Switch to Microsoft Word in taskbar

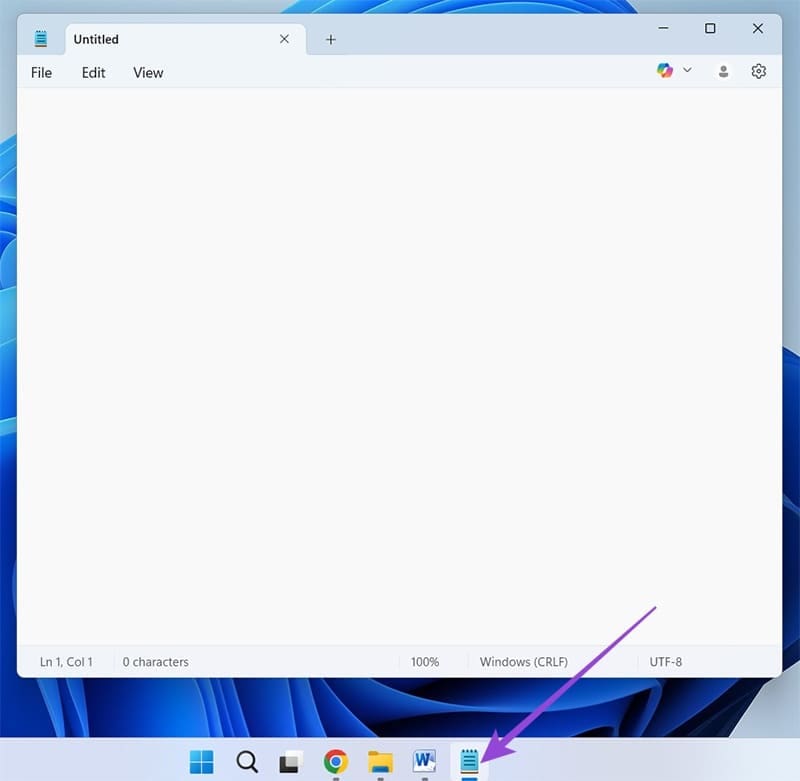(x=425, y=762)
